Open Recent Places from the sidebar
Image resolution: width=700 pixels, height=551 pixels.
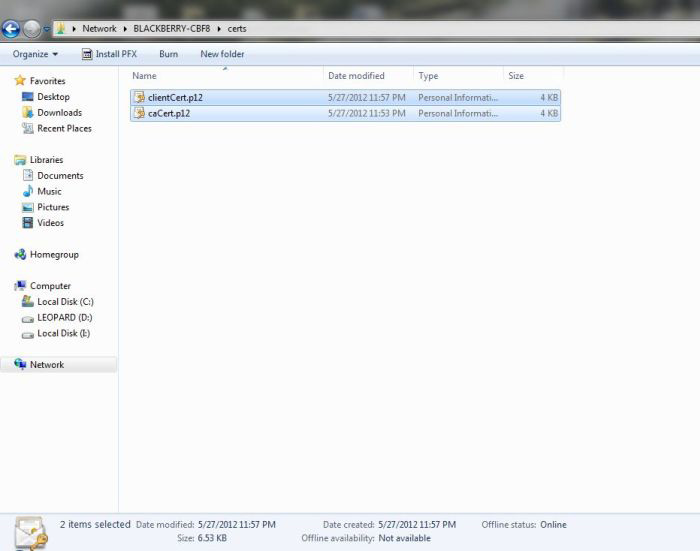click(x=64, y=129)
